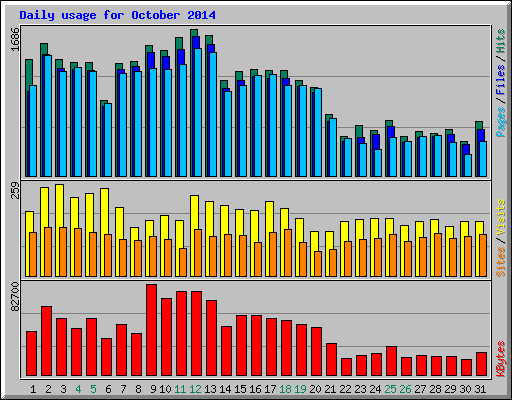Click day label '31' on the x-axis
Image resolution: width=512 pixels, height=400 pixels.
click(480, 389)
